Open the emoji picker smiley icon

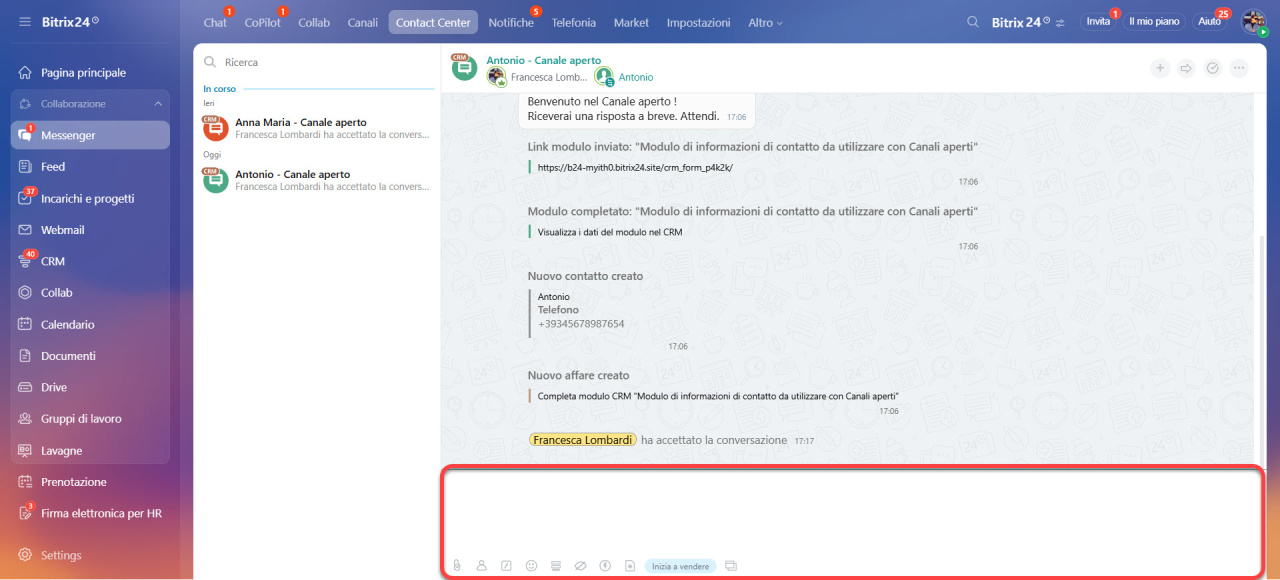(x=531, y=566)
